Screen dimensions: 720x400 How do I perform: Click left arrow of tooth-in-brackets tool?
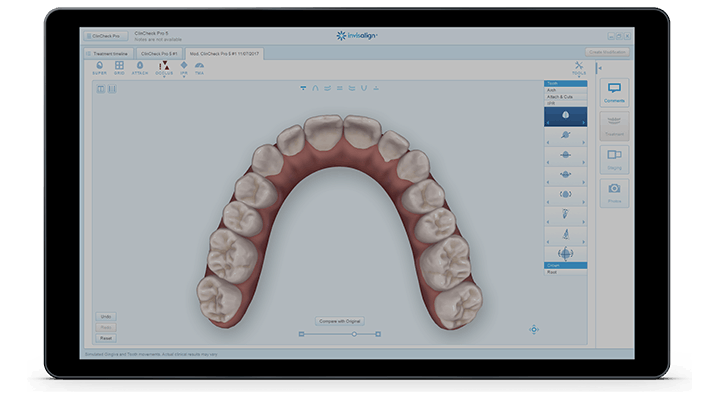[548, 202]
